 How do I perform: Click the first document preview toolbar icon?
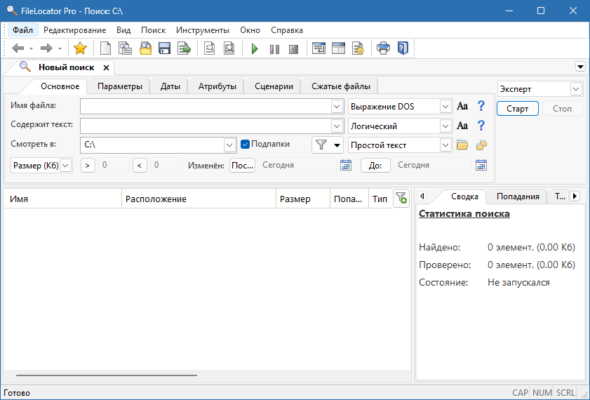[x=210, y=48]
